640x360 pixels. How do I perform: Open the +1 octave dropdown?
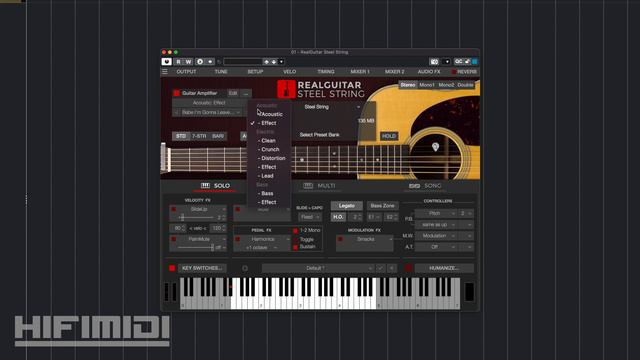tap(261, 248)
